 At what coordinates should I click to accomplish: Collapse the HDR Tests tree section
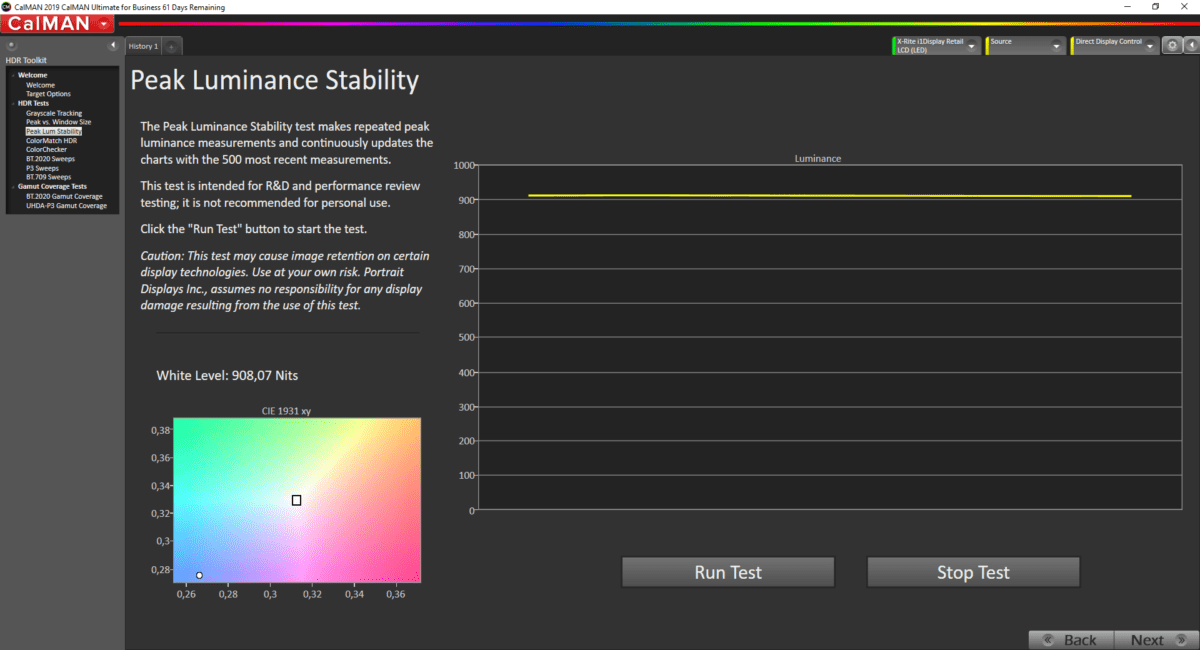click(x=13, y=103)
